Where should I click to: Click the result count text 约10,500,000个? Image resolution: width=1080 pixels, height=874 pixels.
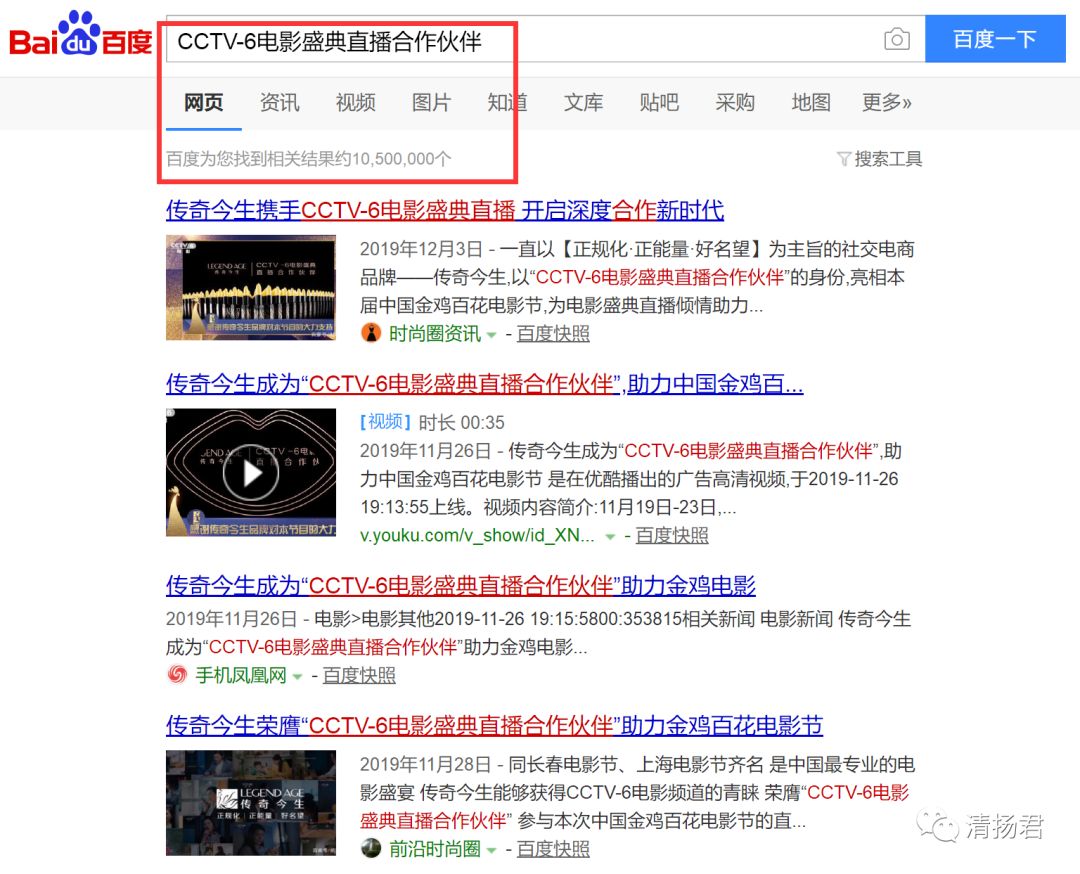(393, 159)
